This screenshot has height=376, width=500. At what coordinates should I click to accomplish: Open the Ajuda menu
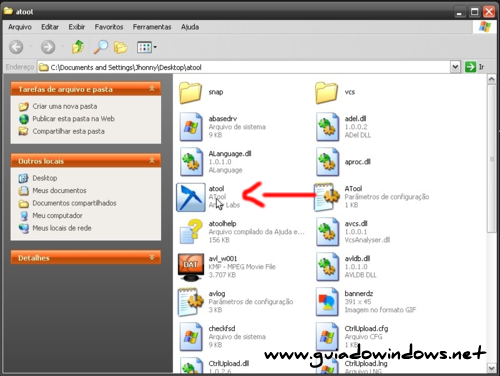190,27
